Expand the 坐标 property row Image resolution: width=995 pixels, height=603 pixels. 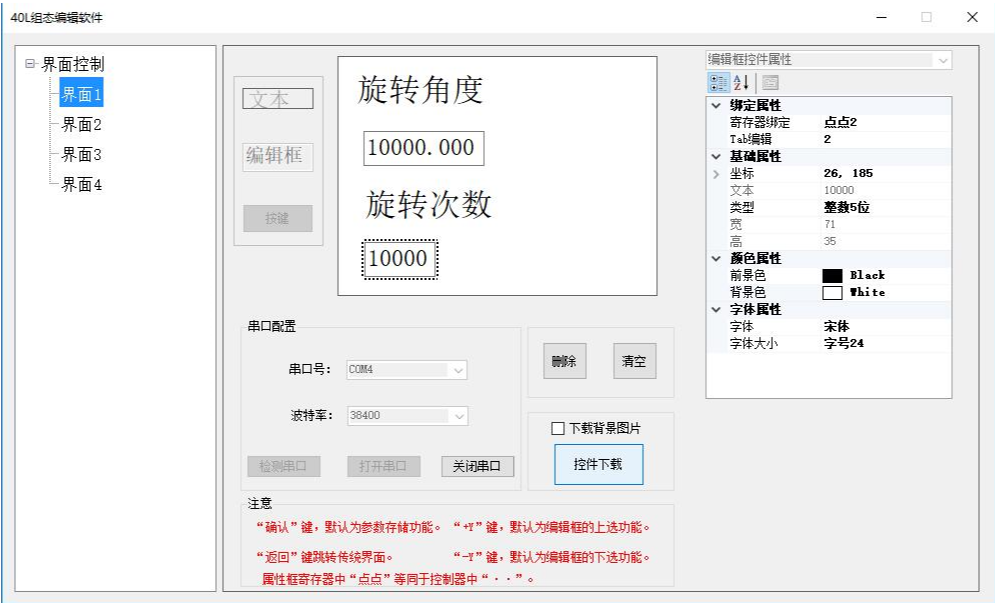pos(715,174)
